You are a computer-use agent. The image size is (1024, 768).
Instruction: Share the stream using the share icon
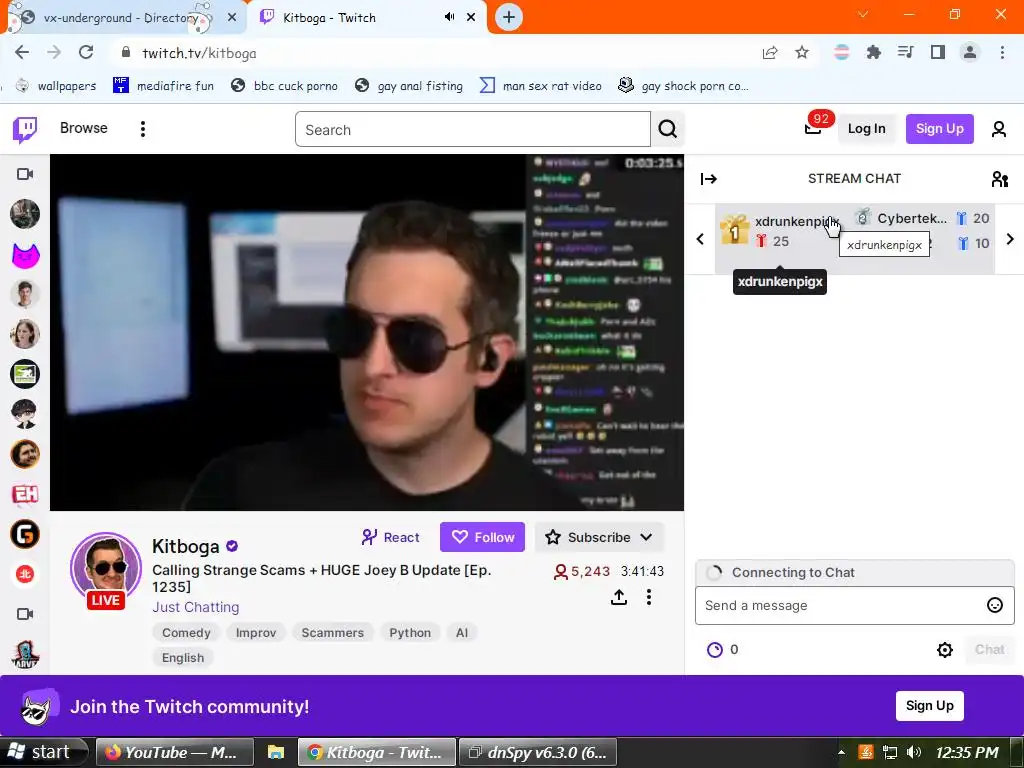[618, 597]
